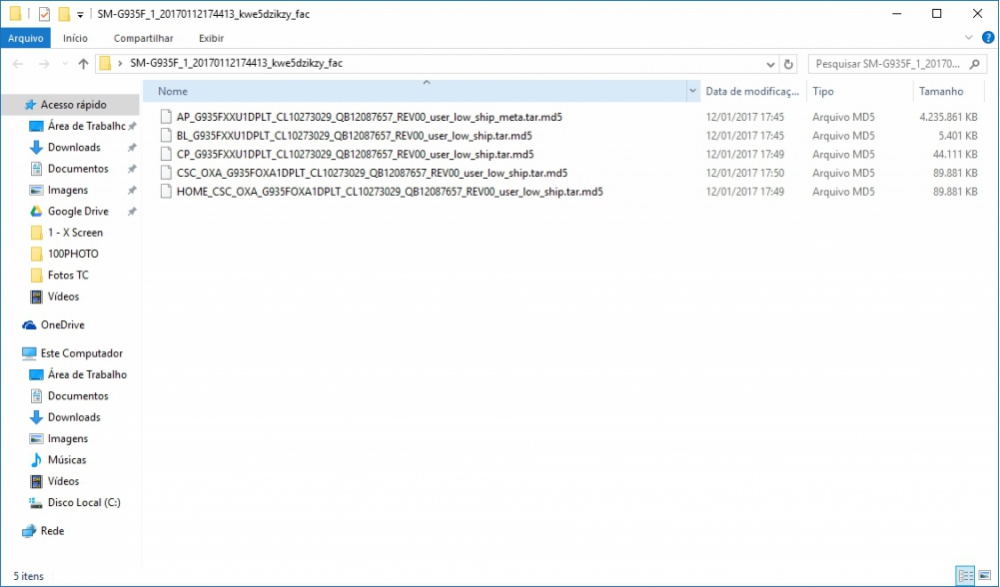The height and width of the screenshot is (587, 1000).
Task: Open Google Drive in the navigation pane
Action: tap(77, 211)
